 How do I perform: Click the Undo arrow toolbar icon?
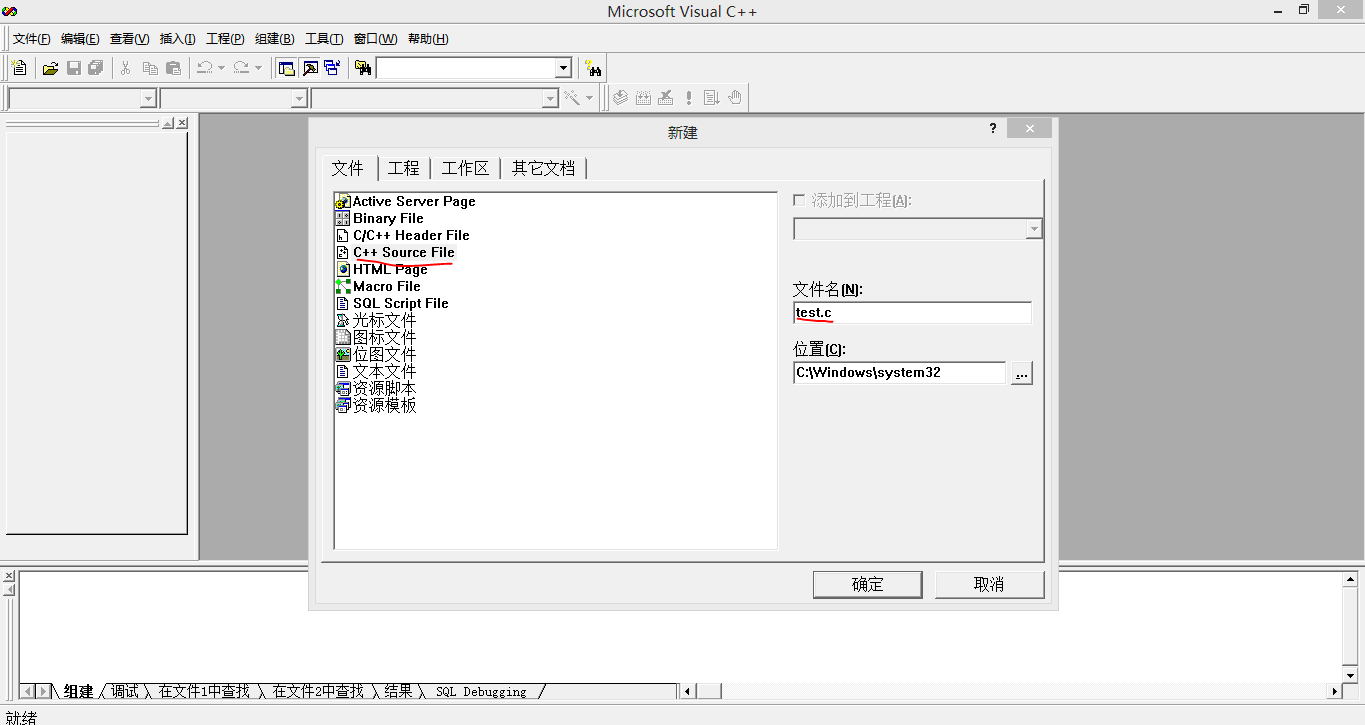(204, 68)
